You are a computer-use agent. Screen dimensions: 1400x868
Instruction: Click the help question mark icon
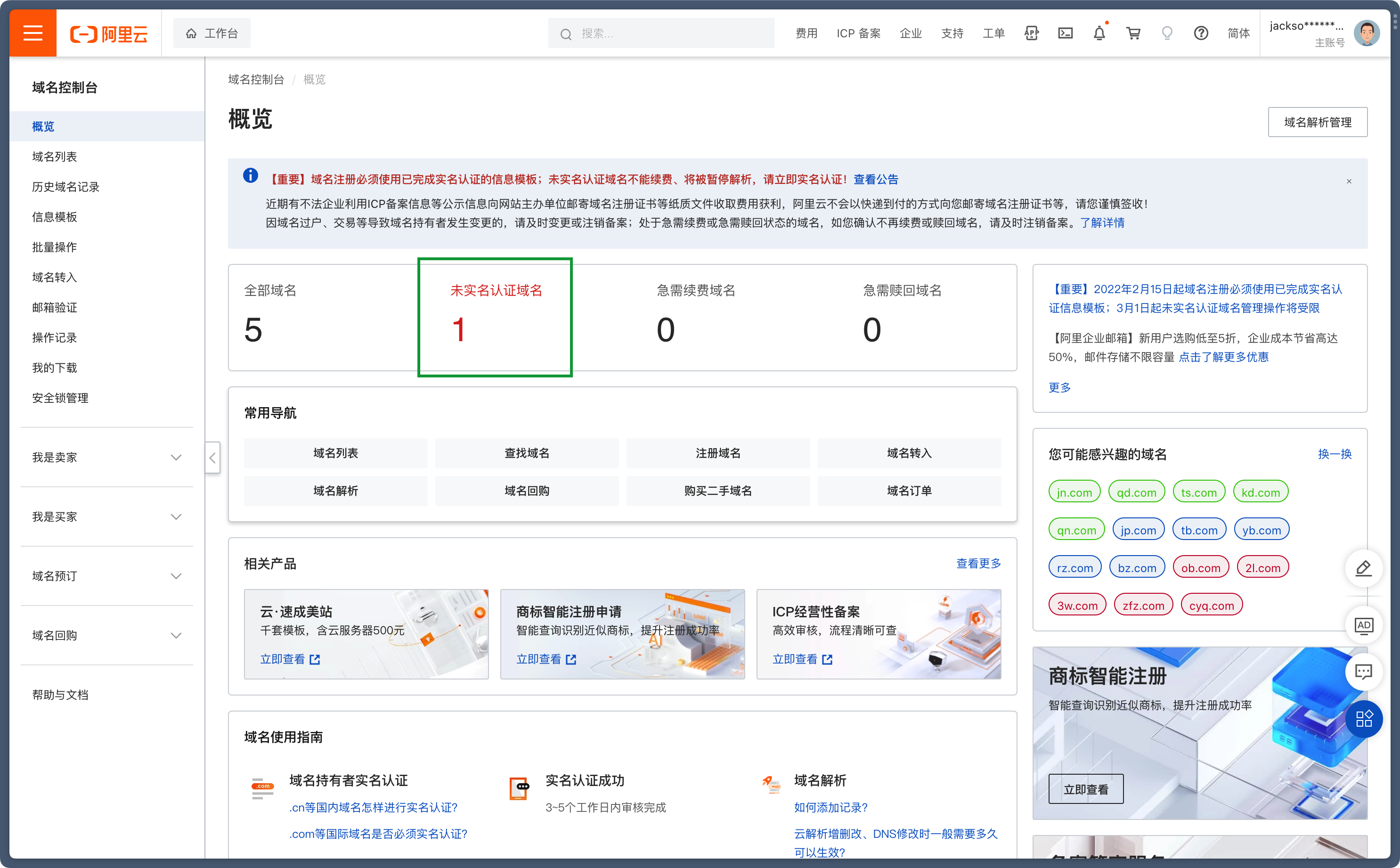pyautogui.click(x=1201, y=33)
